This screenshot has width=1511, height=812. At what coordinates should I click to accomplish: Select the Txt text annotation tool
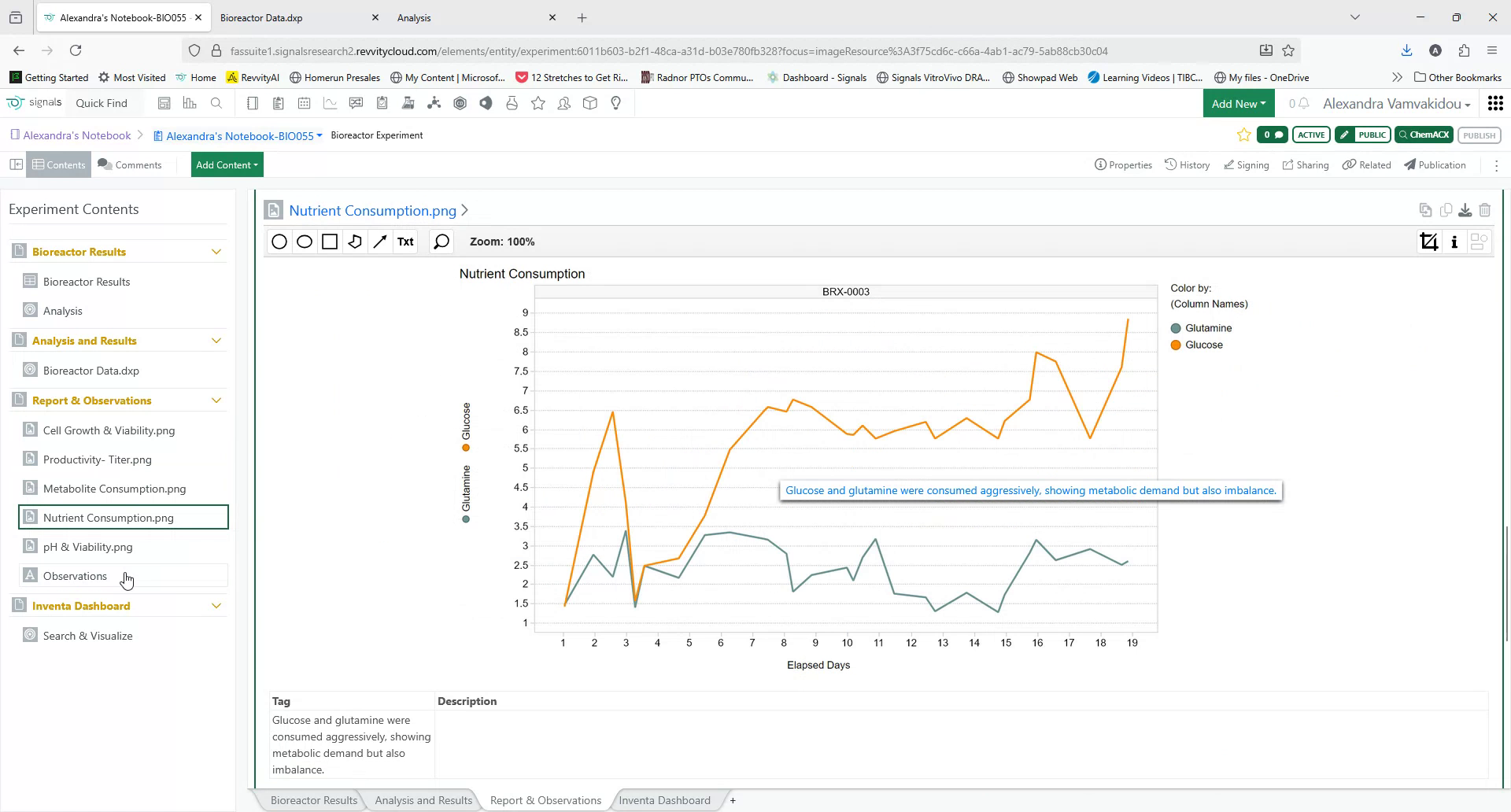(x=405, y=242)
